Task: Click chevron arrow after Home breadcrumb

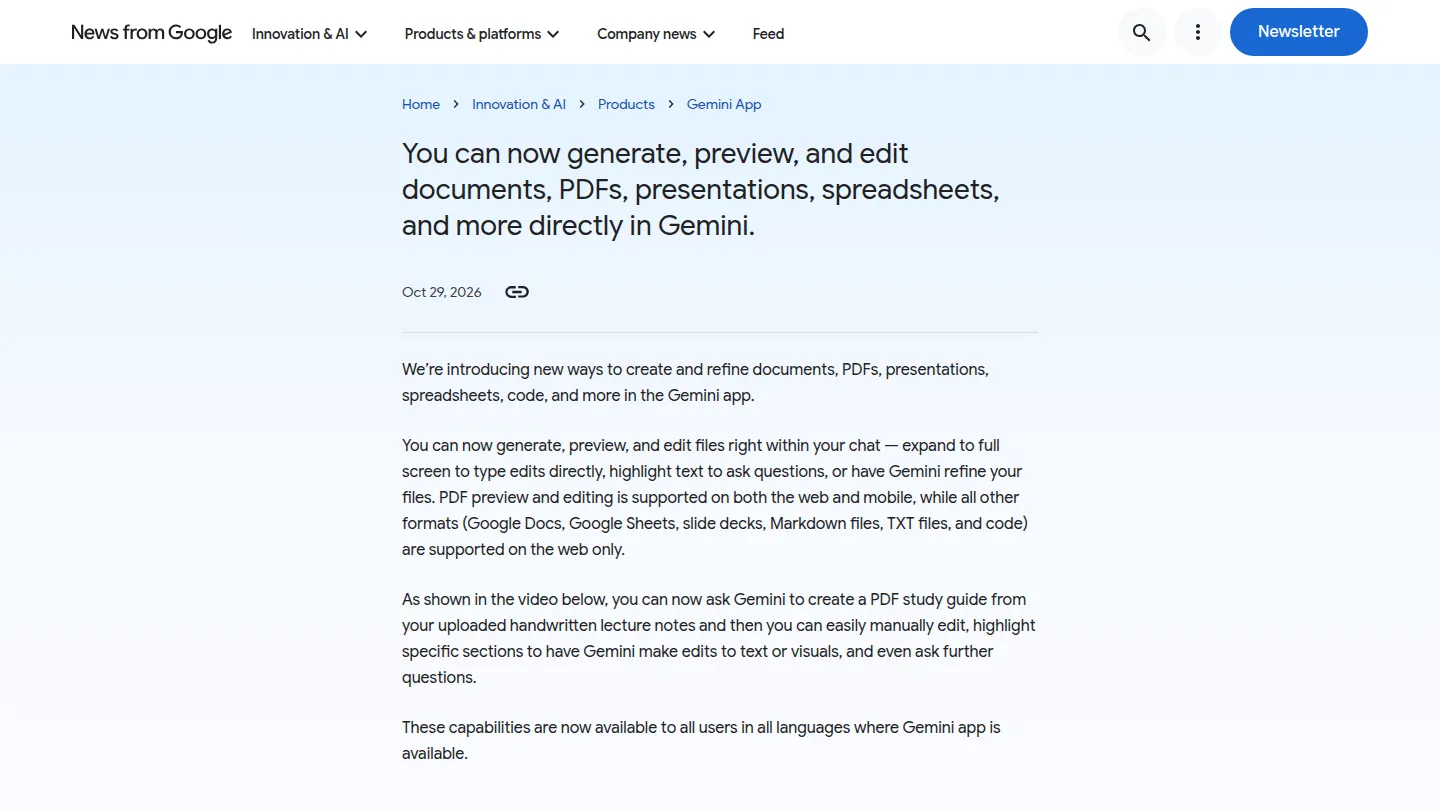Action: (456, 104)
